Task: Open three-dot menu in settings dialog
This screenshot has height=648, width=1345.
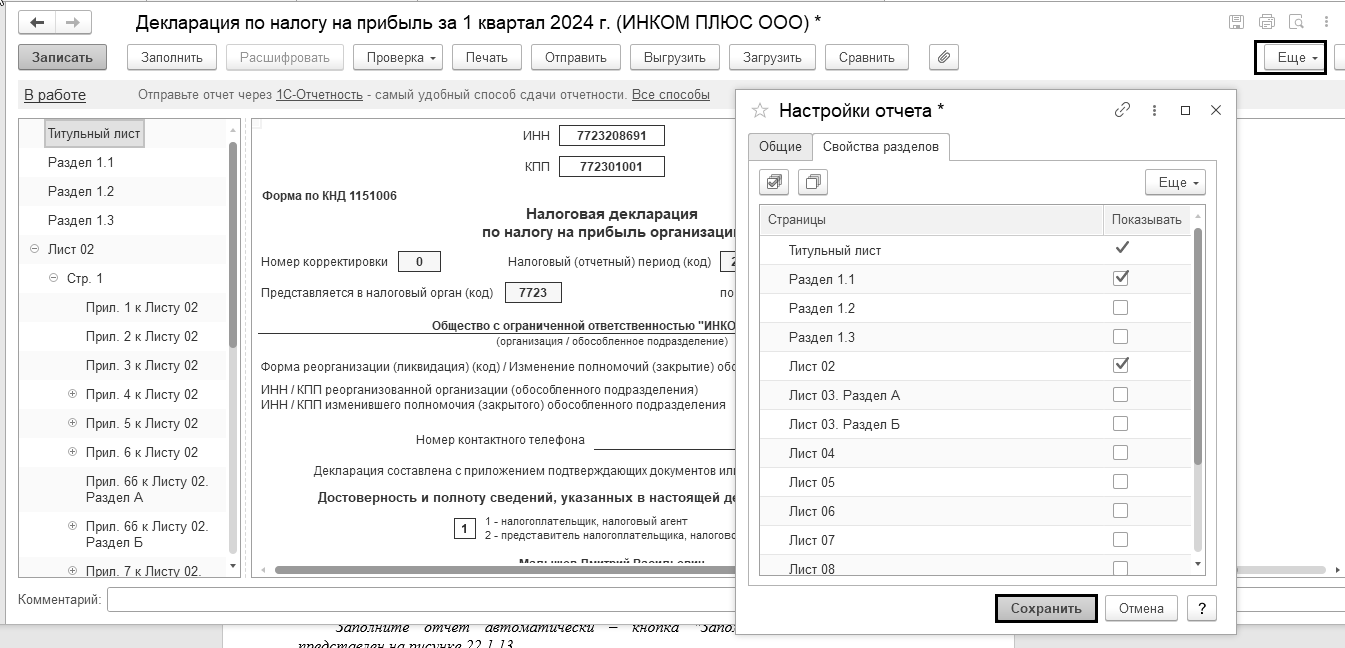Action: click(x=1154, y=110)
